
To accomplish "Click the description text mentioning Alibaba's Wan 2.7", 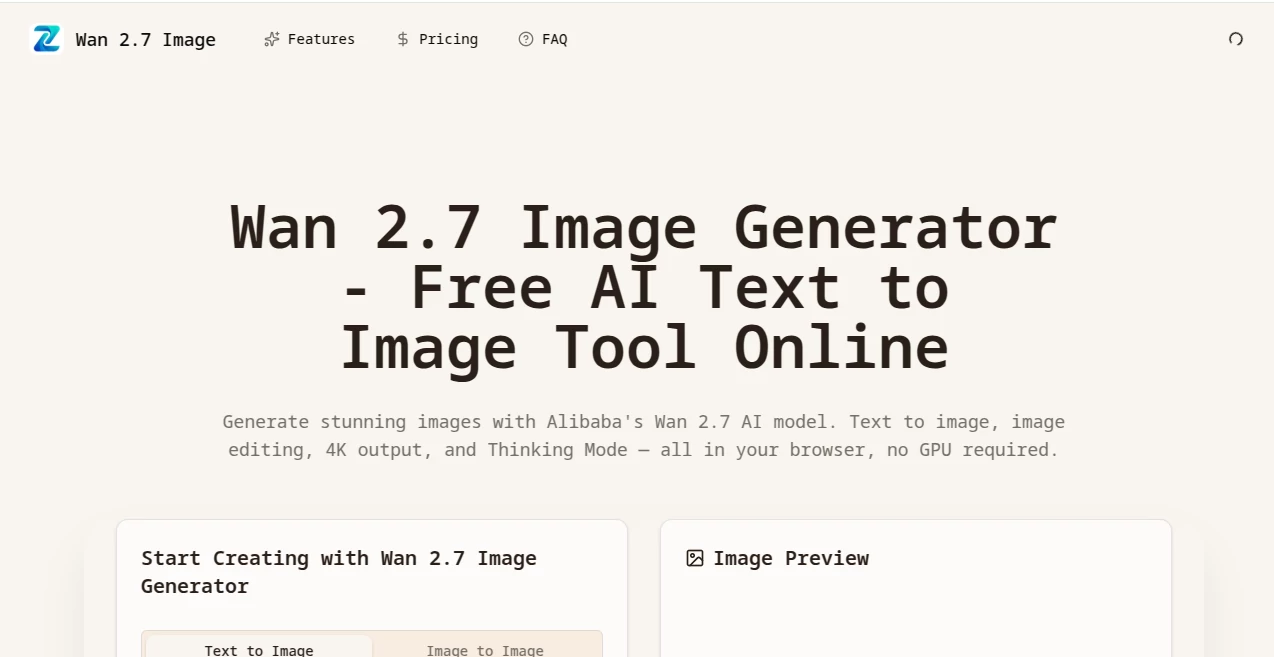I will click(644, 436).
